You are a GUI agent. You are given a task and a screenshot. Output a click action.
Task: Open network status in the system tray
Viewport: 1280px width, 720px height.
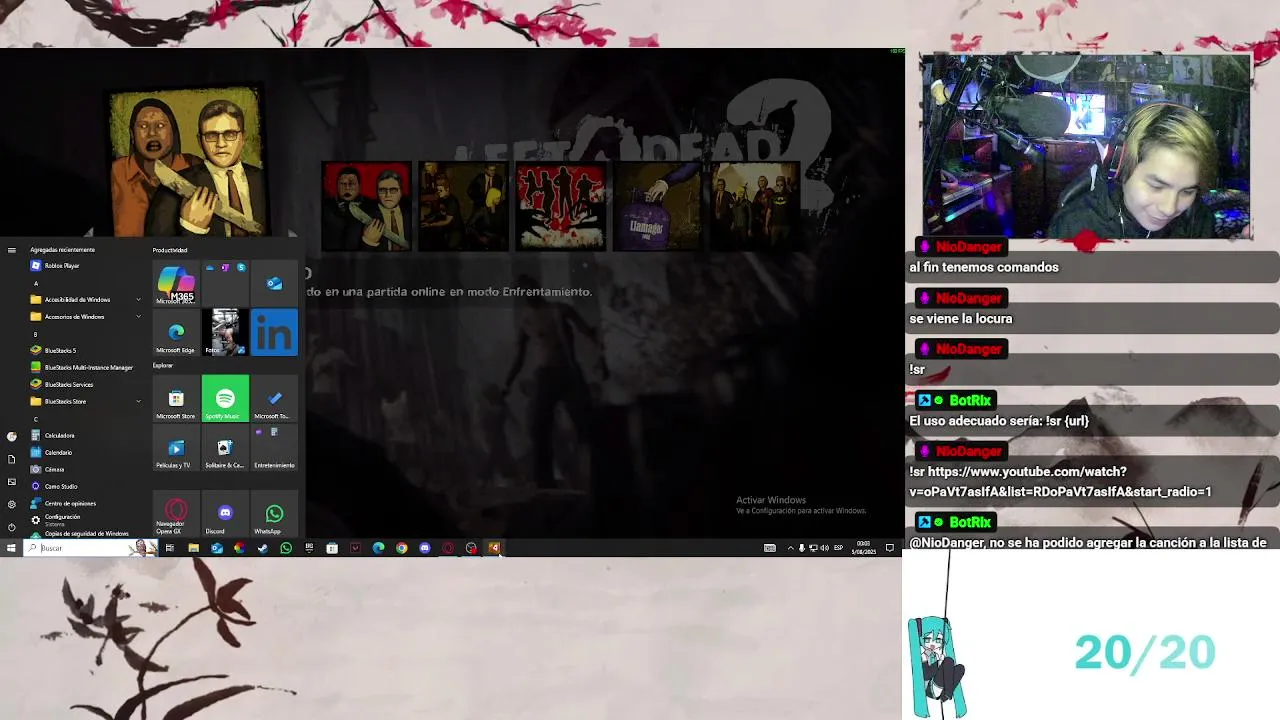pyautogui.click(x=812, y=548)
